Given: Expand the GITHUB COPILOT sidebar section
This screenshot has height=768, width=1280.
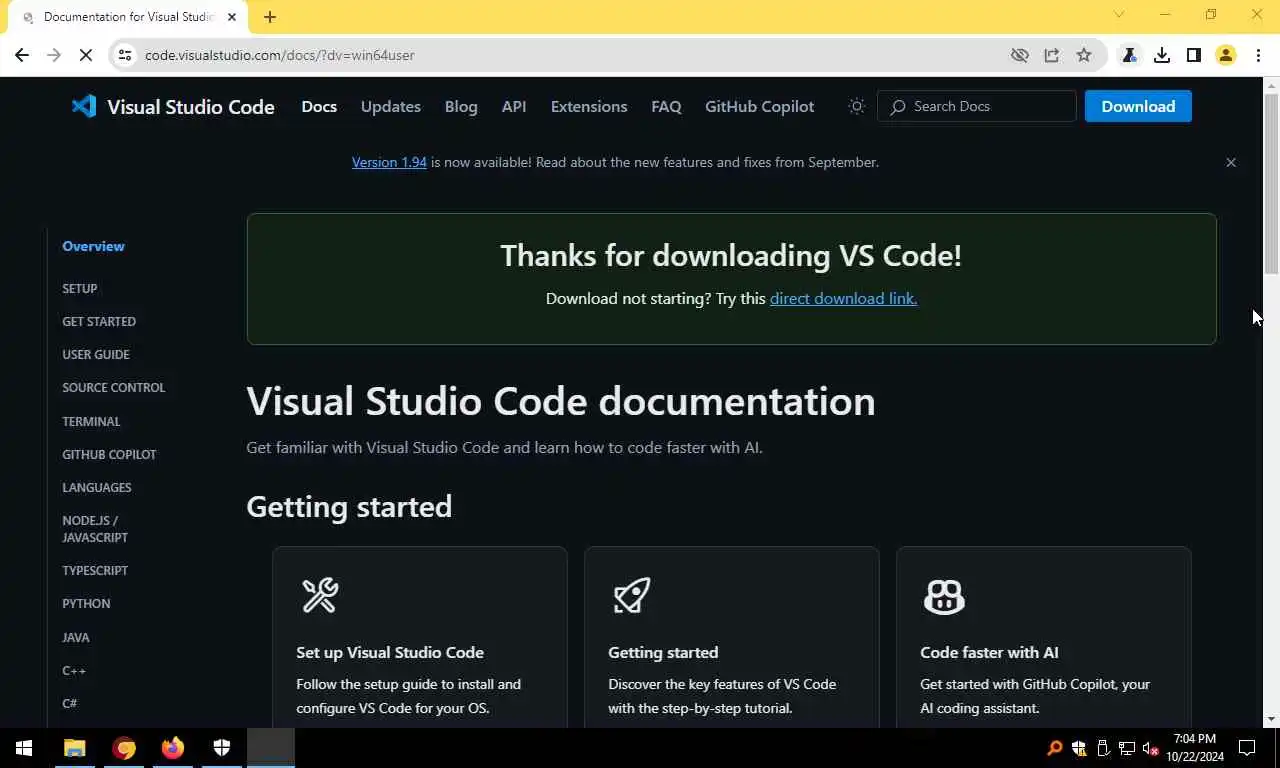Looking at the screenshot, I should 109,454.
